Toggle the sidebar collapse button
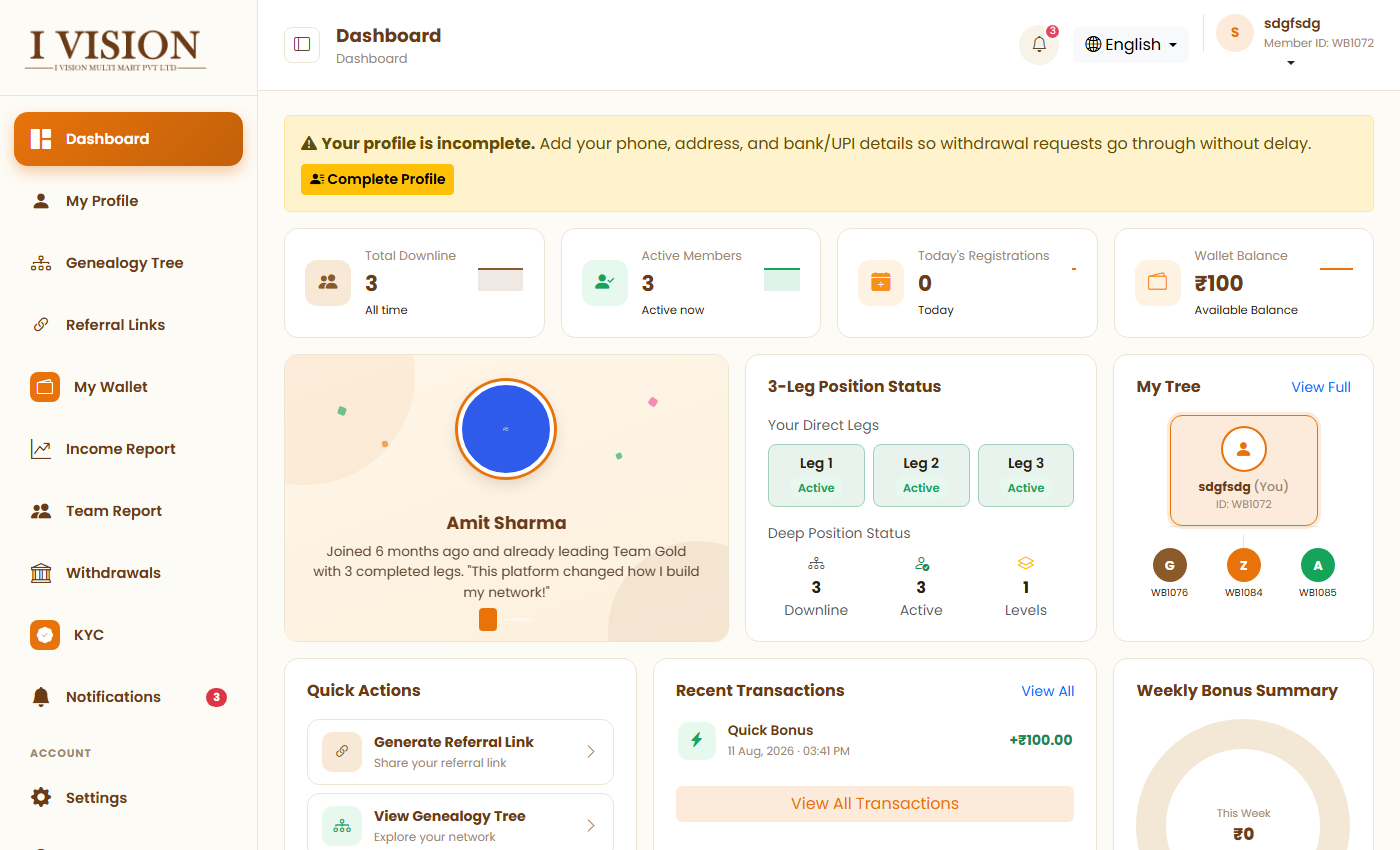1400x850 pixels. [x=302, y=45]
